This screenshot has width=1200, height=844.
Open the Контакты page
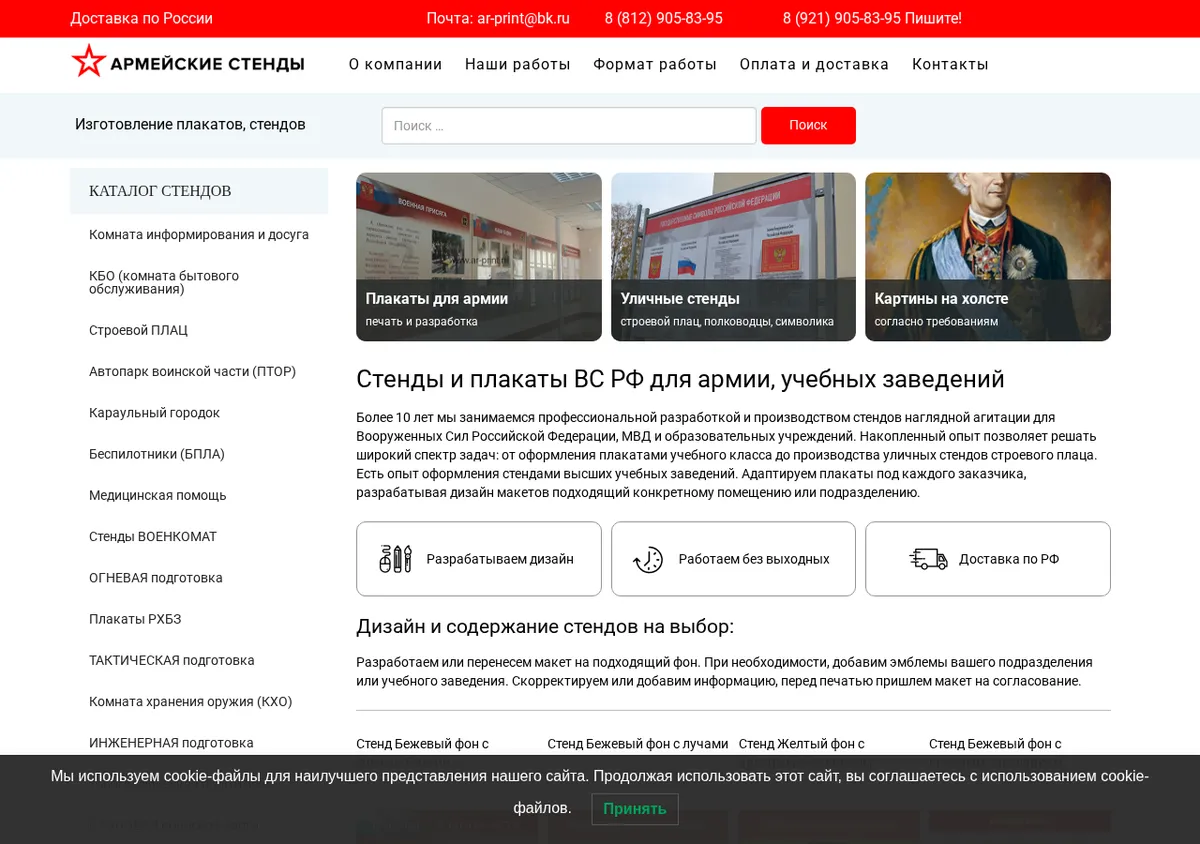(950, 64)
